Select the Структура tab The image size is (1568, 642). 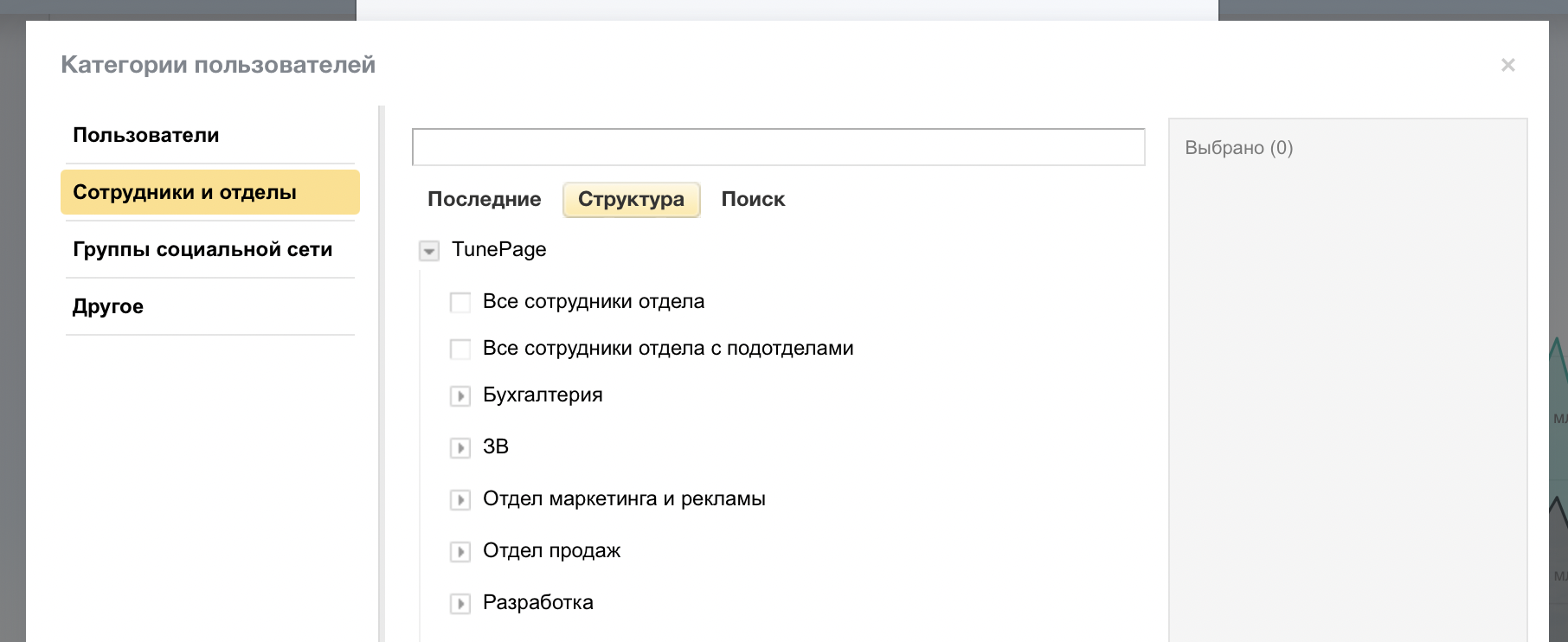(x=631, y=200)
